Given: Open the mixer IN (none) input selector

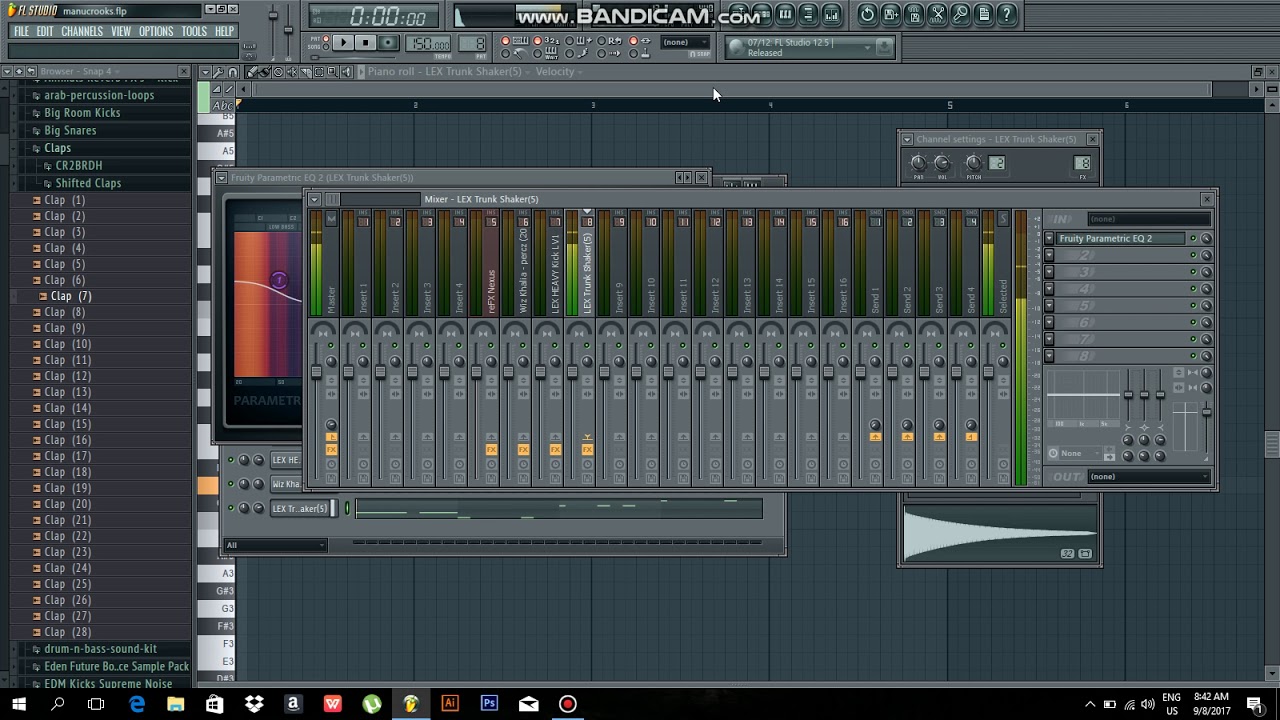Looking at the screenshot, I should (x=1148, y=219).
